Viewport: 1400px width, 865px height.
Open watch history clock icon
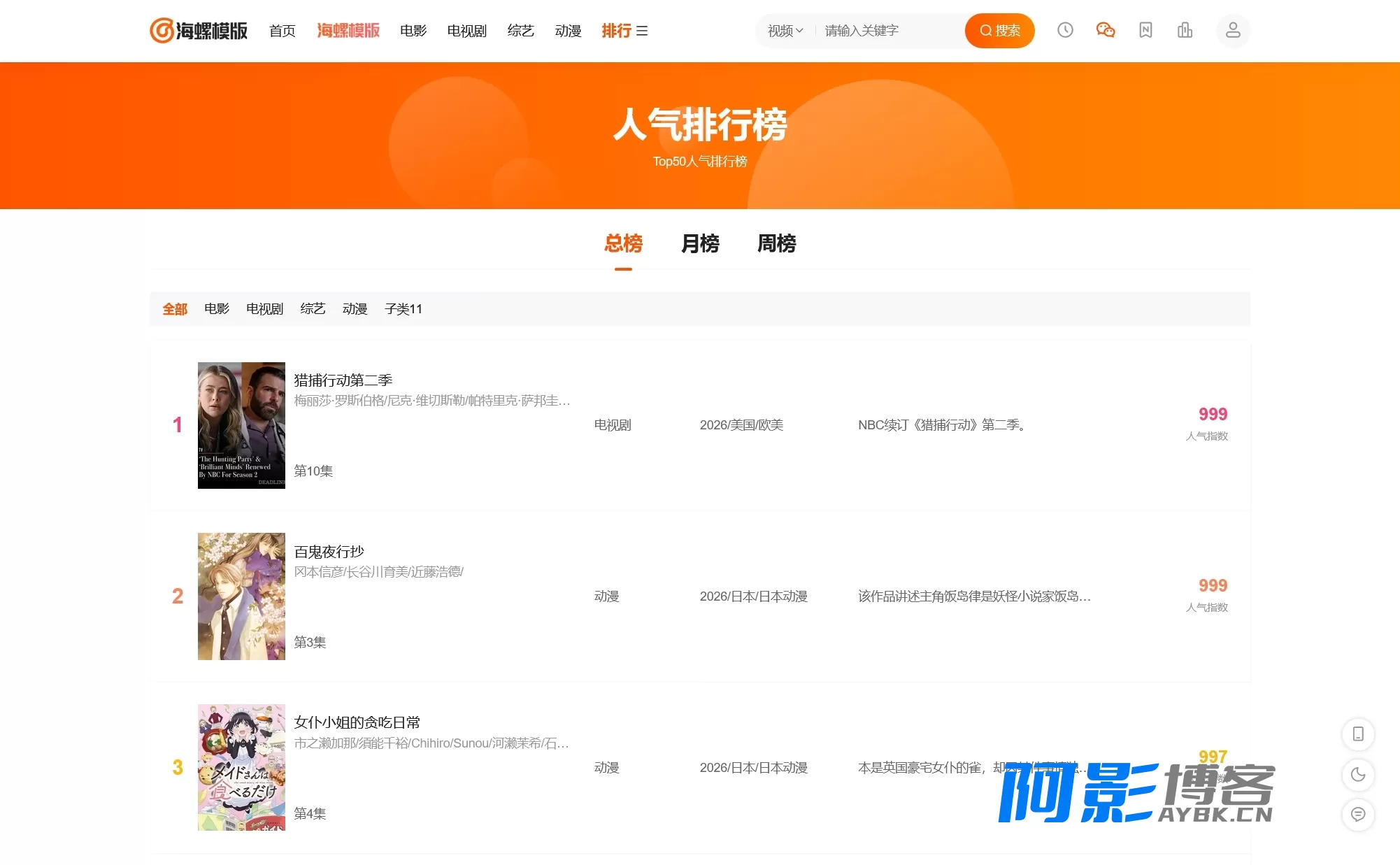1065,30
